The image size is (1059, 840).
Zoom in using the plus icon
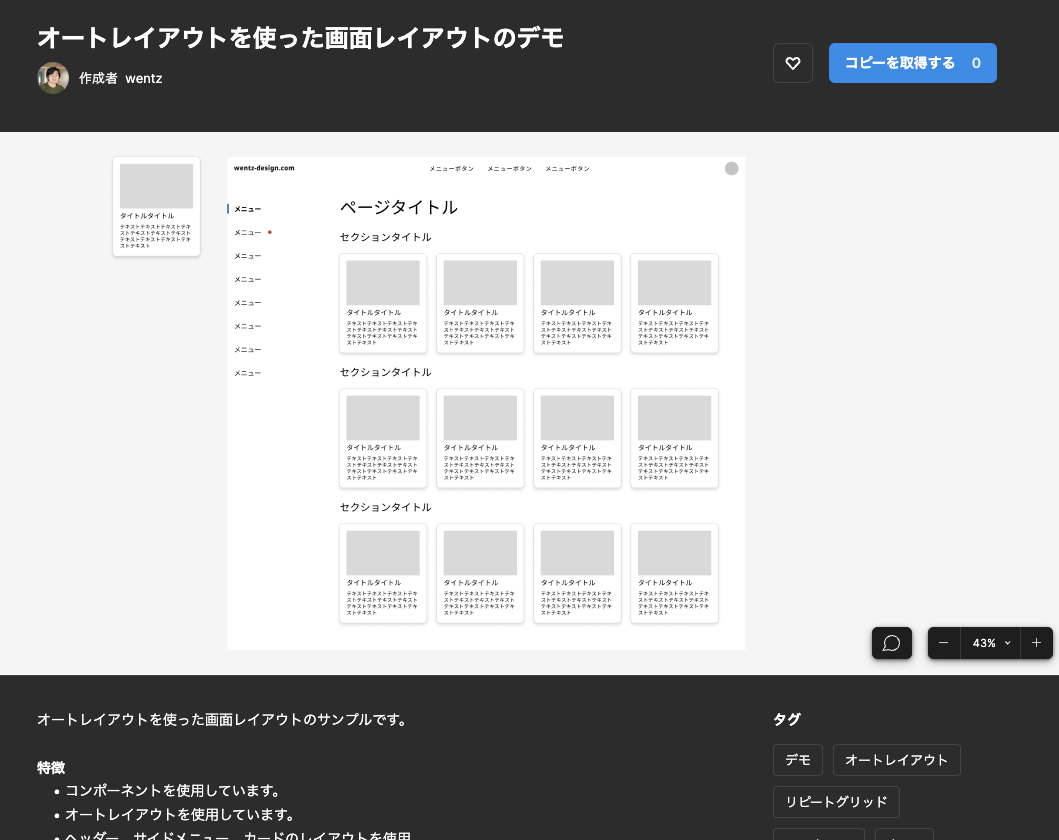(1036, 643)
